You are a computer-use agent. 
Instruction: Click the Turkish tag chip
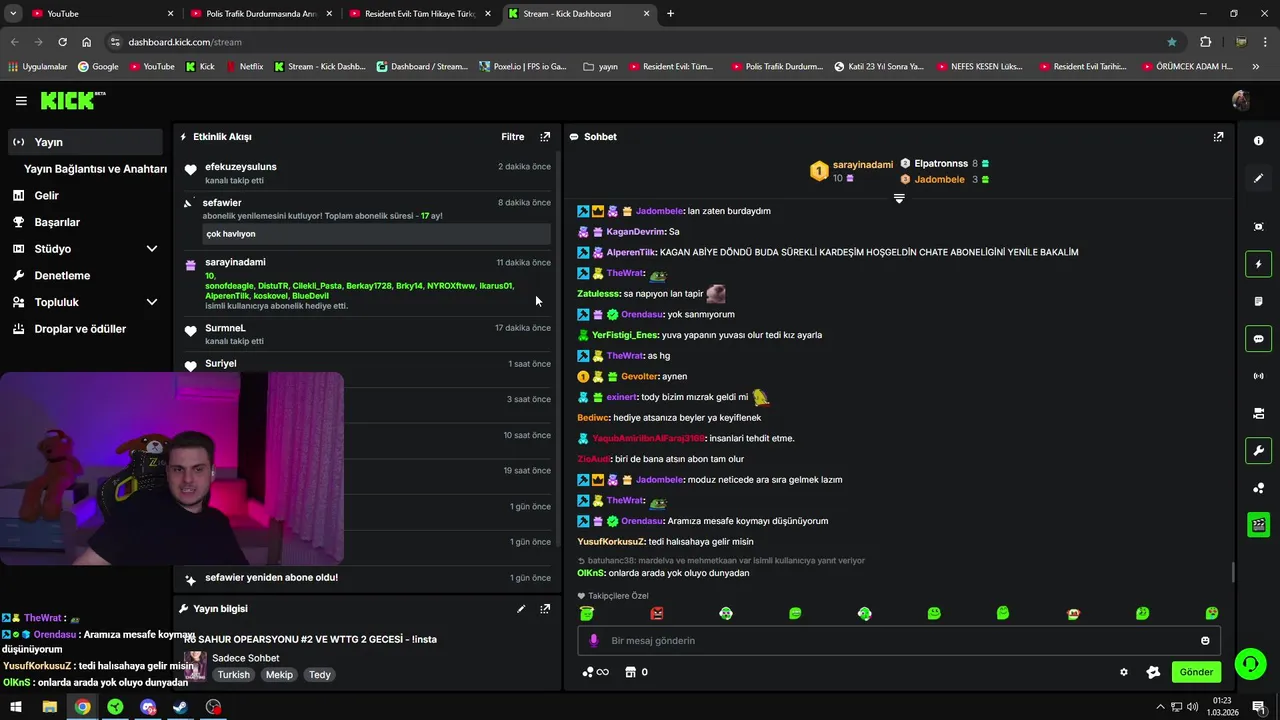234,675
